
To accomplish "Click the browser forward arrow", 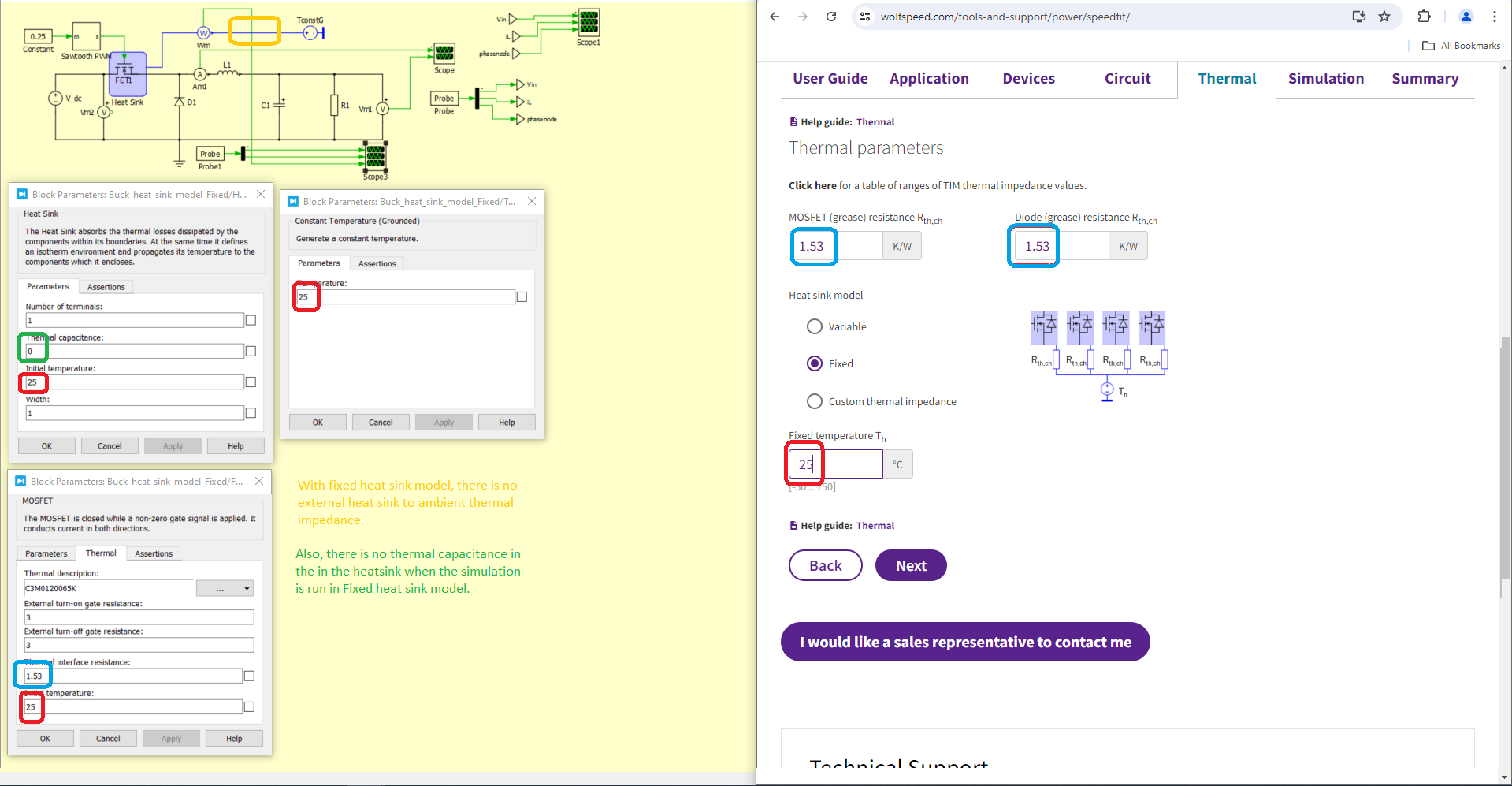I will point(803,17).
